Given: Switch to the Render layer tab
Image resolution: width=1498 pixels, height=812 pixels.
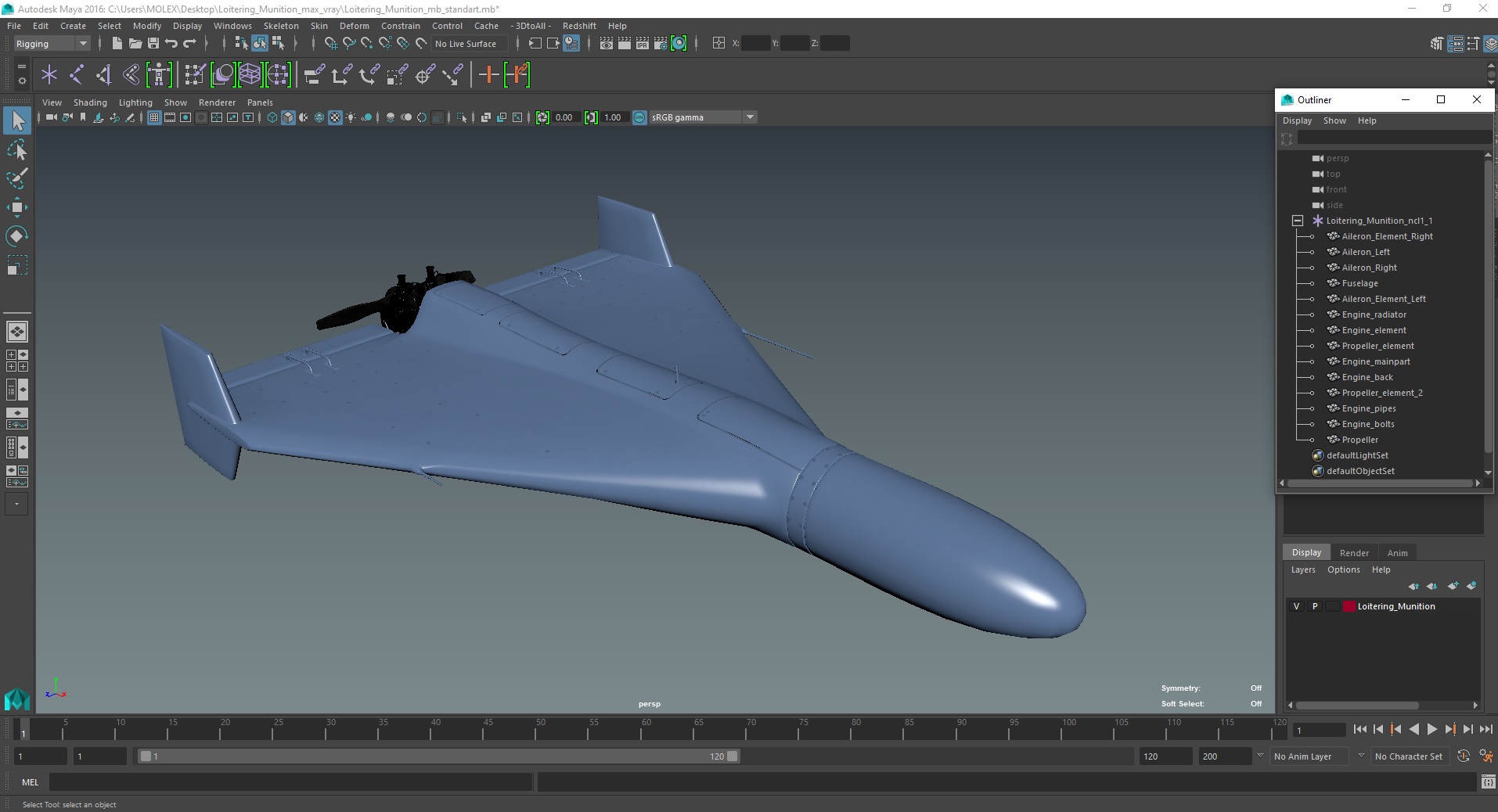Looking at the screenshot, I should 1354,552.
